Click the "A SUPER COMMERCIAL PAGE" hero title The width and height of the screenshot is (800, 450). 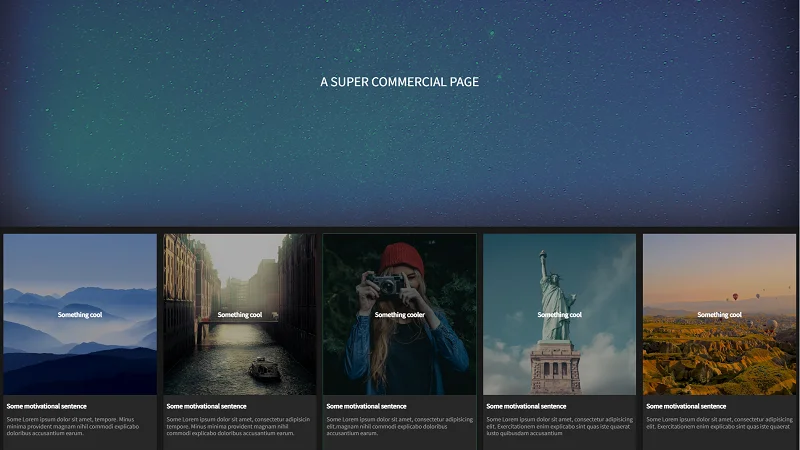399,82
